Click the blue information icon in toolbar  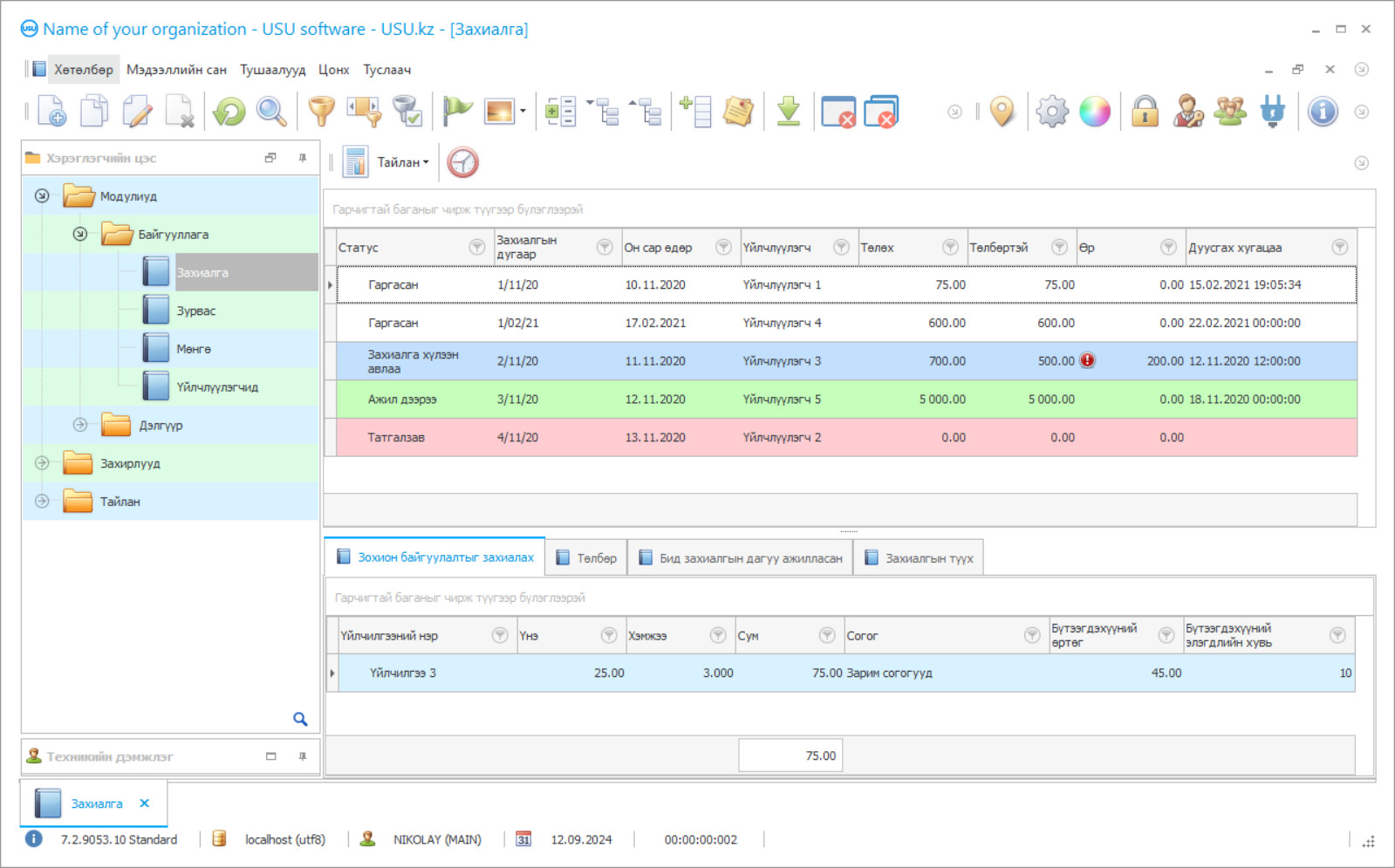pos(1323,112)
